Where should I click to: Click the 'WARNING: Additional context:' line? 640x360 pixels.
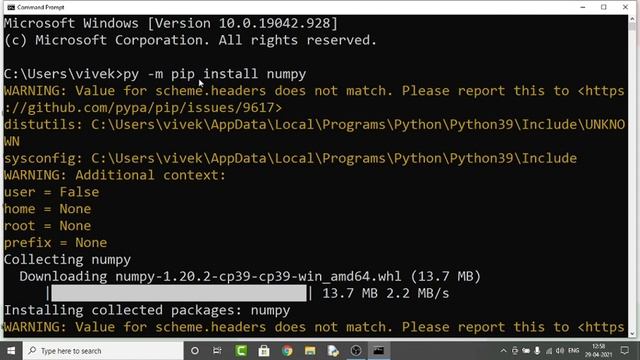point(115,175)
